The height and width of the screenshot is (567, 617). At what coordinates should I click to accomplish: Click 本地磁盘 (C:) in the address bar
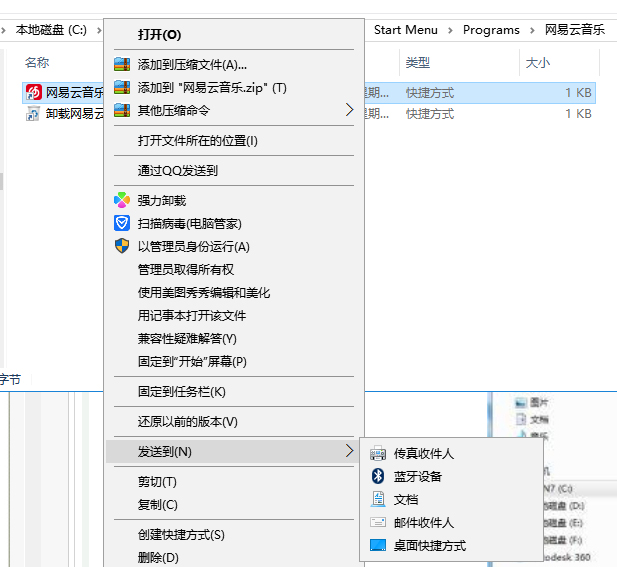pyautogui.click(x=51, y=30)
